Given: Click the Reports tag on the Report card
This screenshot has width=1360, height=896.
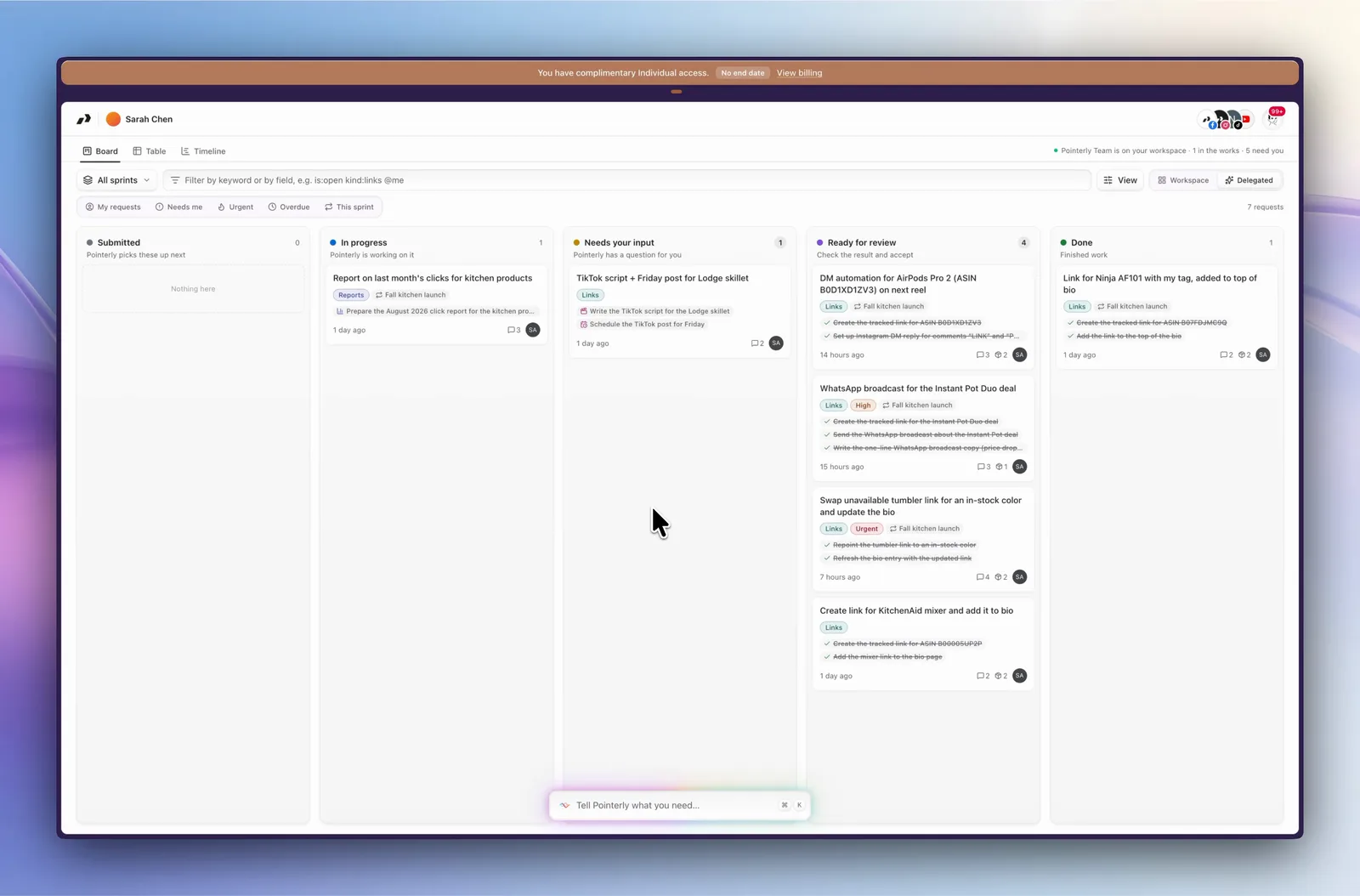Looking at the screenshot, I should click(350, 295).
